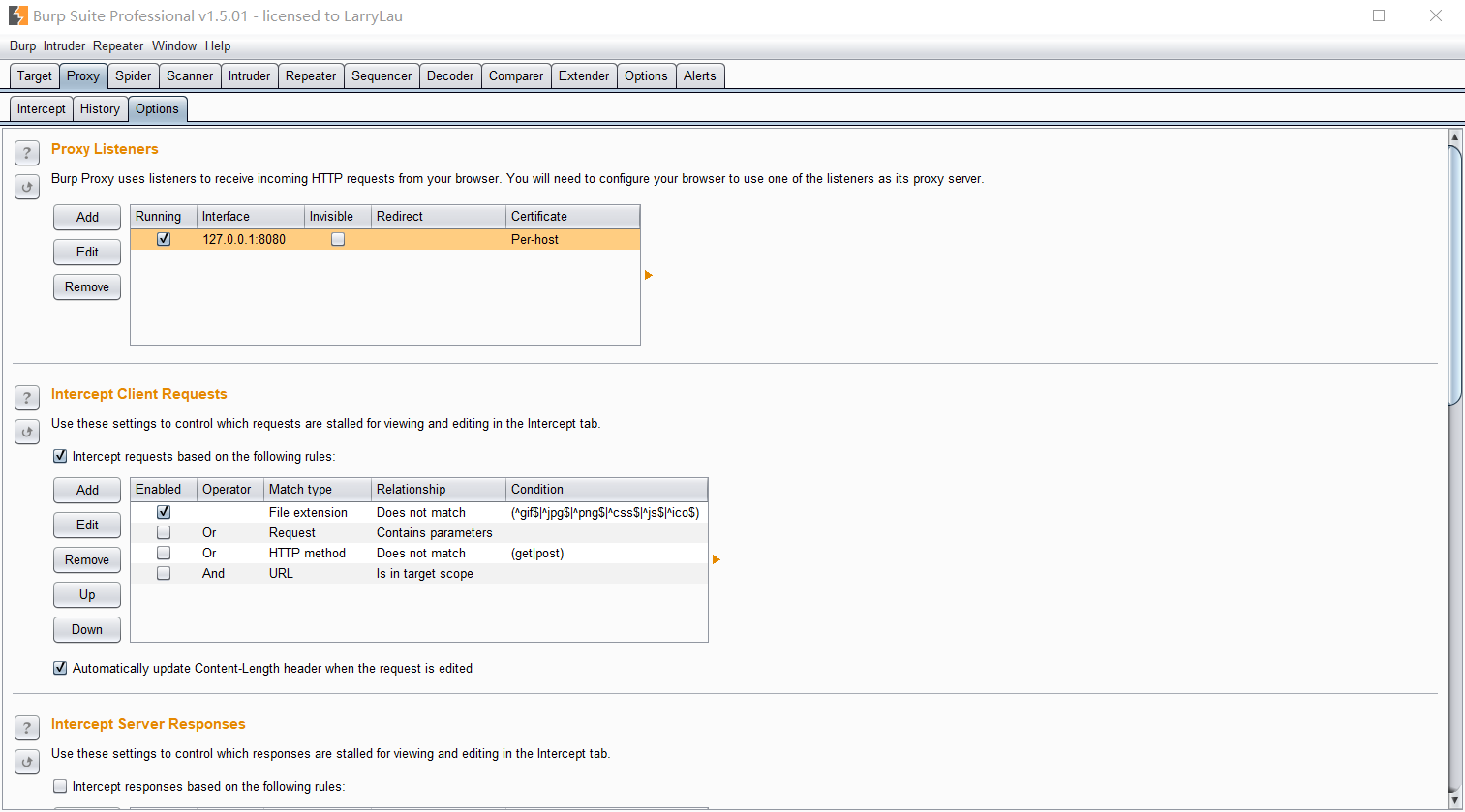Expand the proxy listeners table arrow
This screenshot has width=1465, height=812.
pyautogui.click(x=649, y=276)
